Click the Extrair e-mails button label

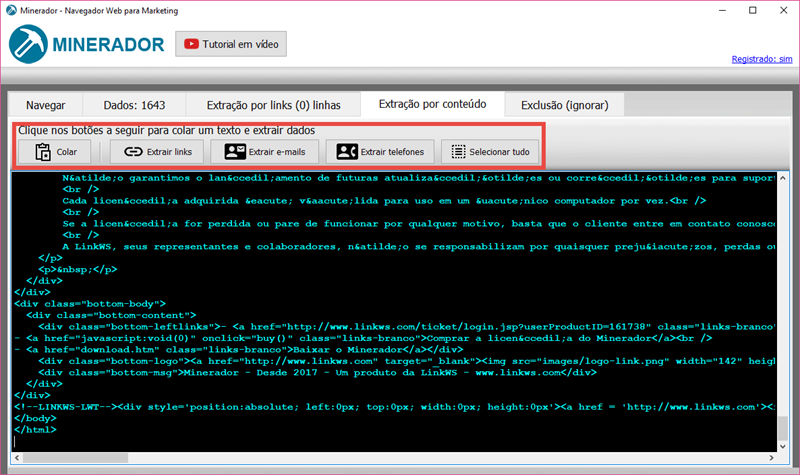point(277,152)
